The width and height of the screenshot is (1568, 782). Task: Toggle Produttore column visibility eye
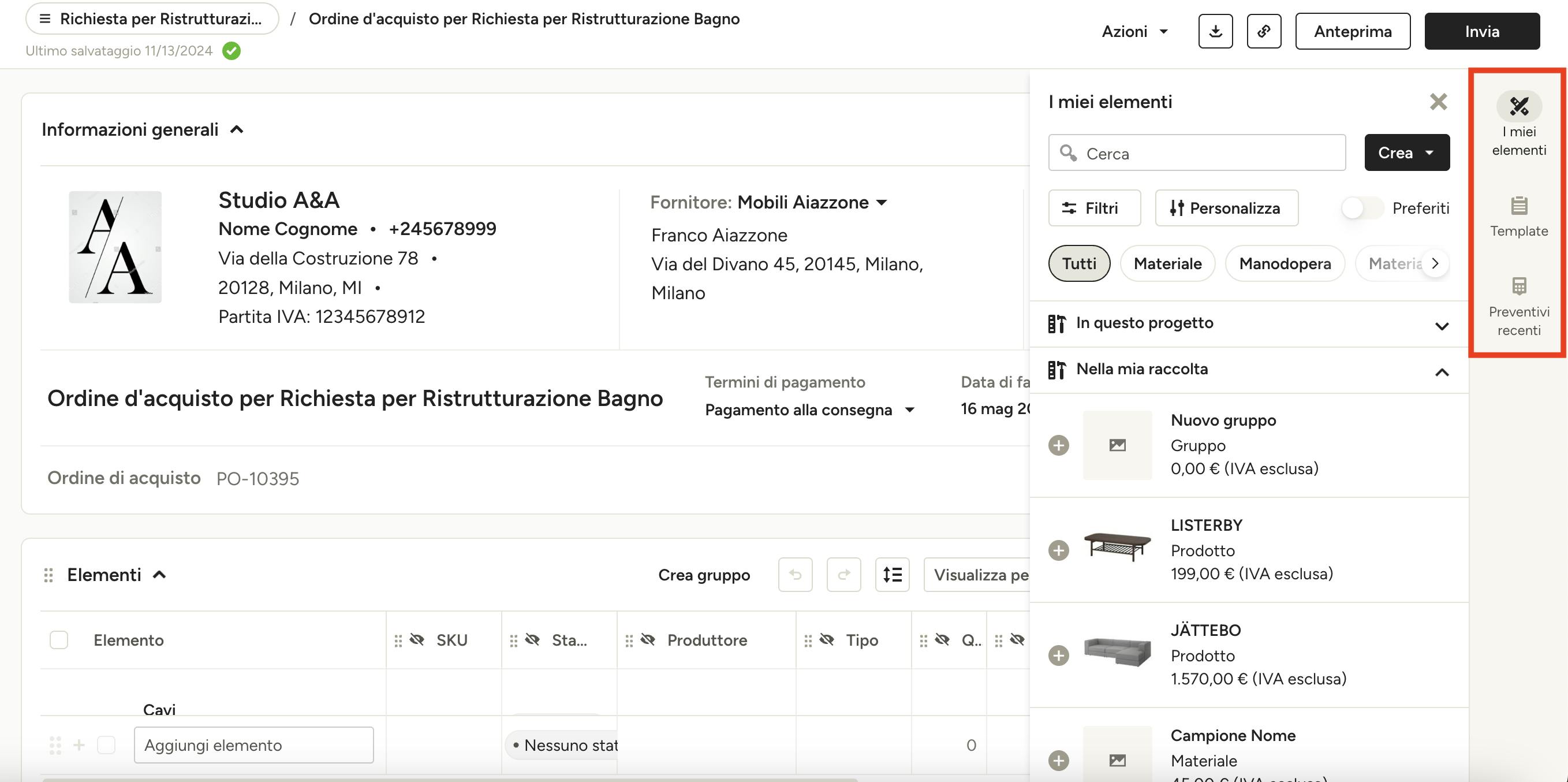tap(648, 639)
